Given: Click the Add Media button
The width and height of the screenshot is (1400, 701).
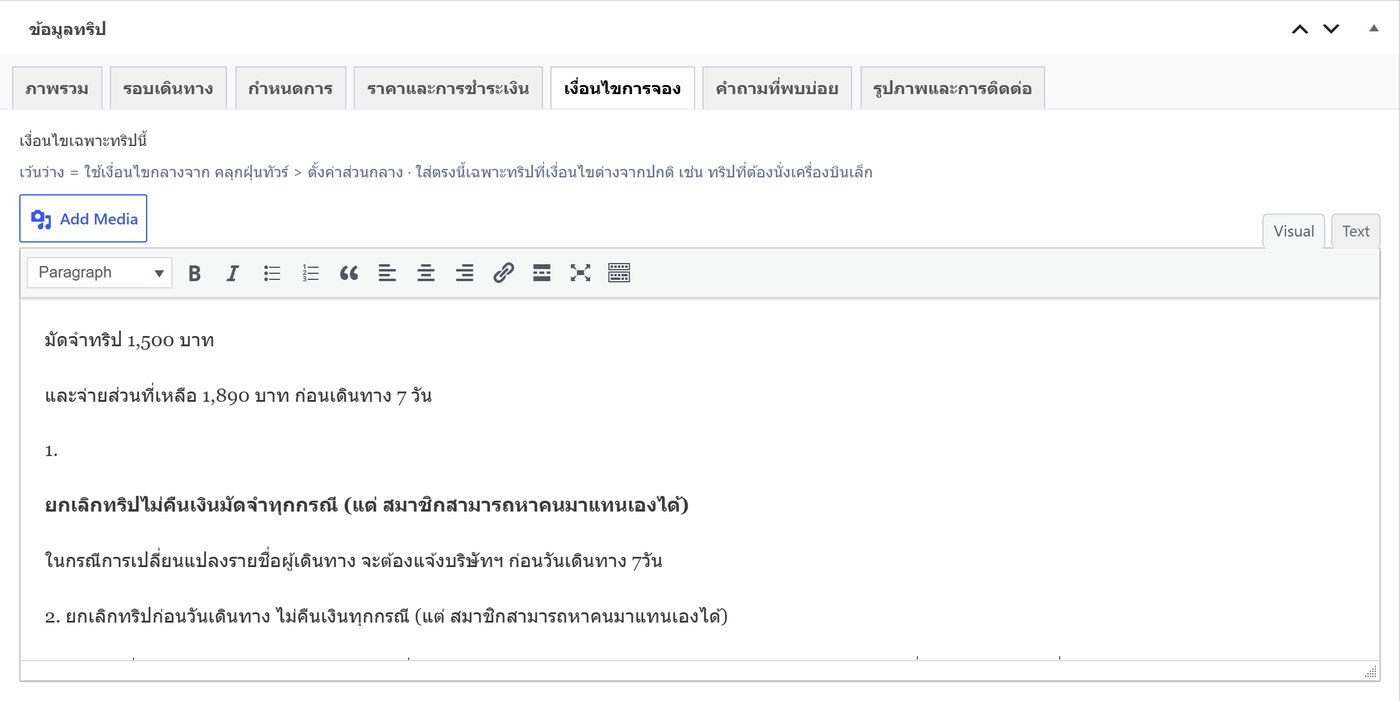Looking at the screenshot, I should tap(83, 219).
